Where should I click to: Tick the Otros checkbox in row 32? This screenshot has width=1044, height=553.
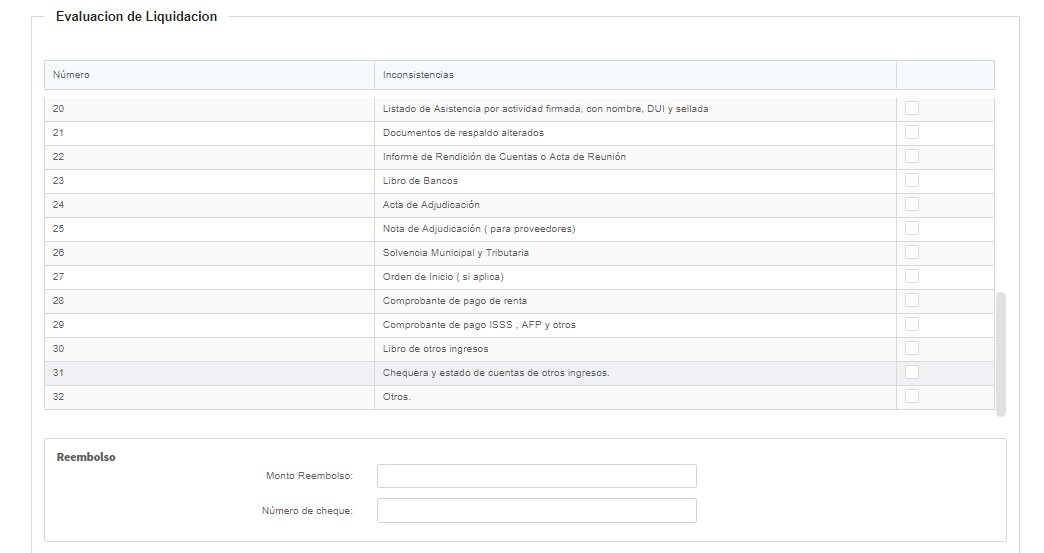(912, 396)
